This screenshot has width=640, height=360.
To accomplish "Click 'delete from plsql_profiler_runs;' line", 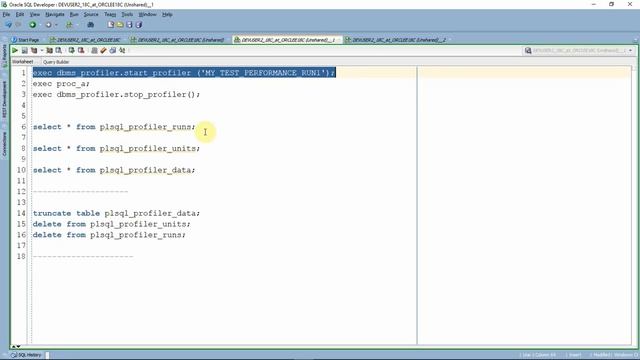I will 109,235.
